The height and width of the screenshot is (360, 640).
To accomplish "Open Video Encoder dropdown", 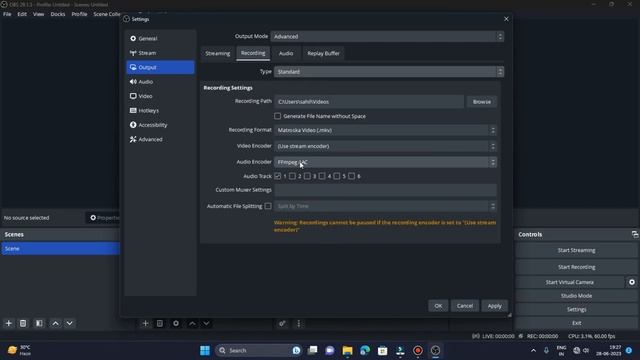I will pyautogui.click(x=385, y=146).
